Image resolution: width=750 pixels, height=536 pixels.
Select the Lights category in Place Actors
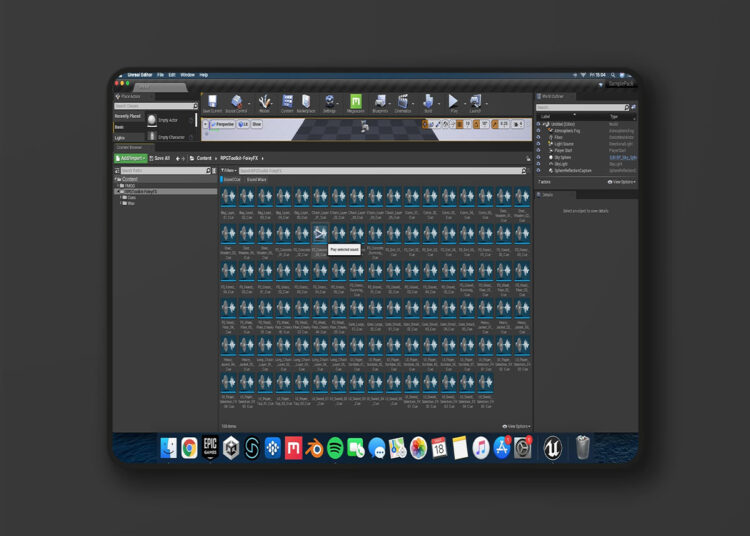(119, 138)
